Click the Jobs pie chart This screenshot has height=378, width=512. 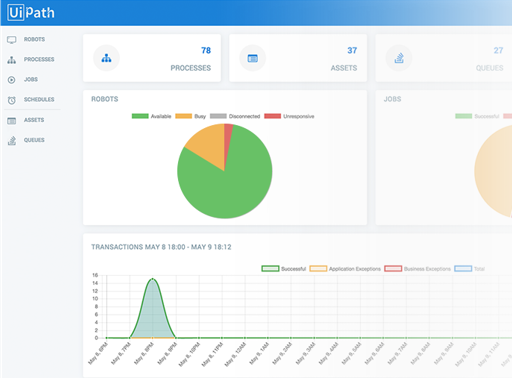(x=493, y=172)
